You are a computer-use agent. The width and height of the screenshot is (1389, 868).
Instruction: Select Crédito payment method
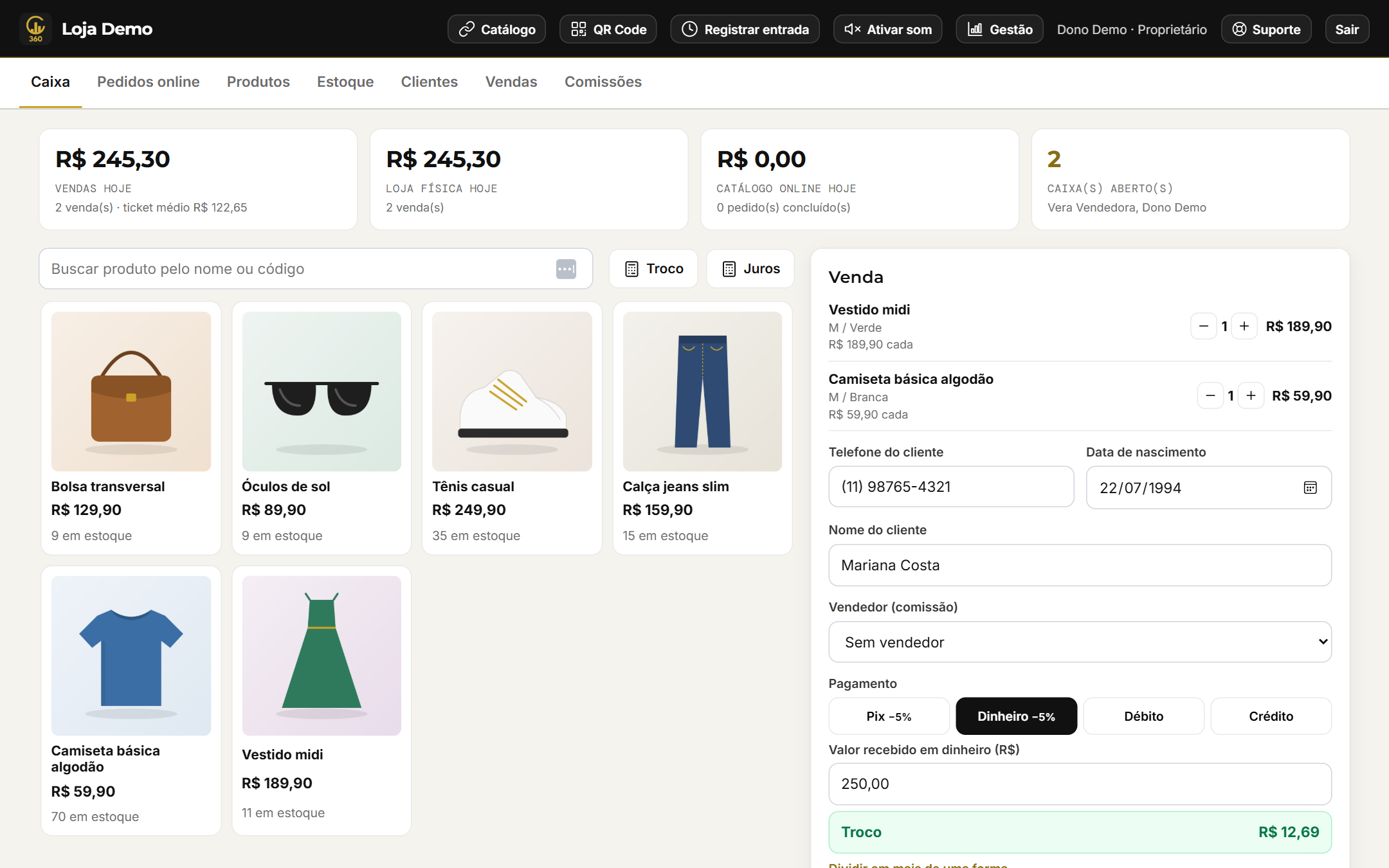(x=1271, y=716)
